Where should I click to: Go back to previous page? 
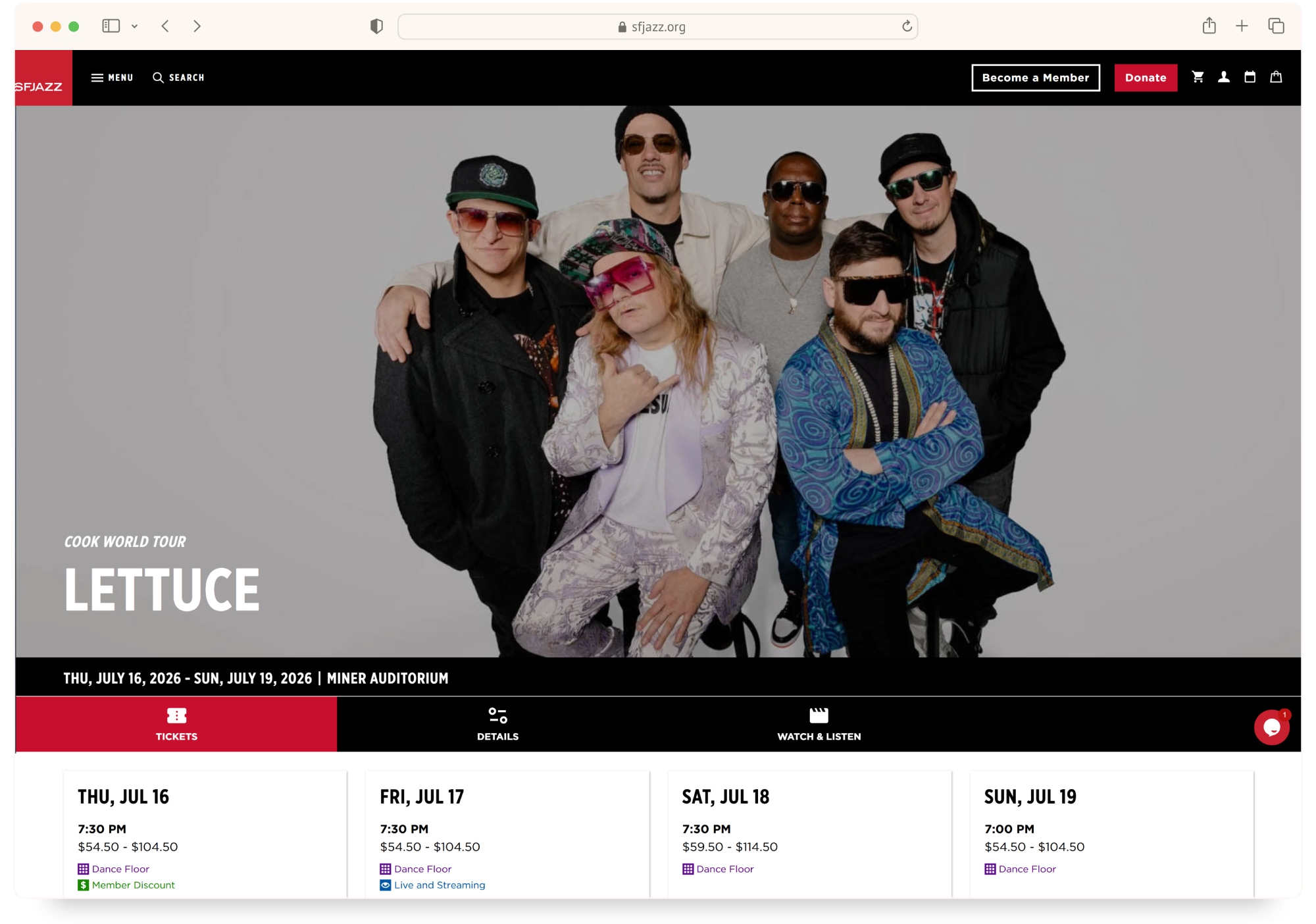(x=165, y=26)
